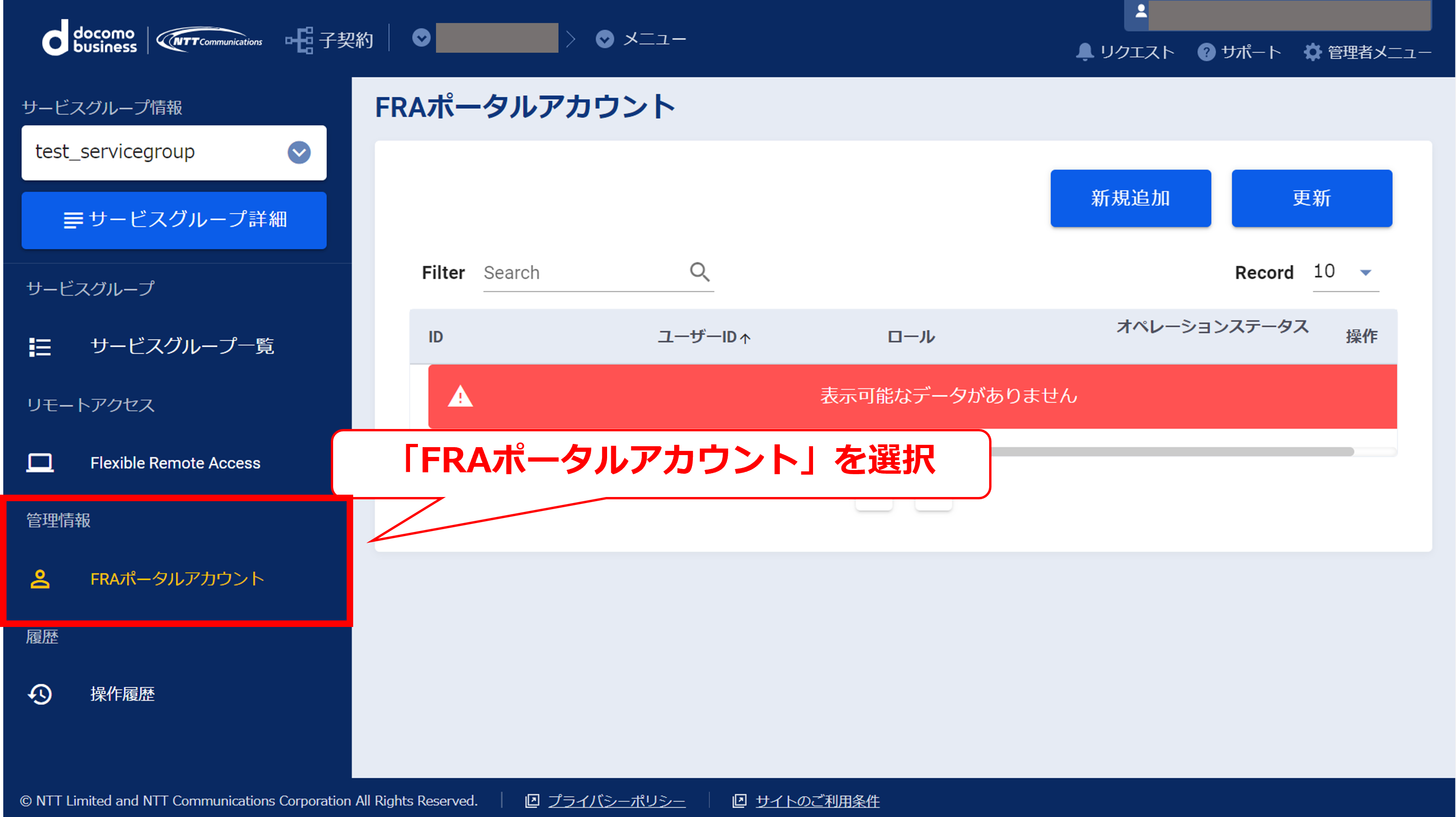1456x817 pixels.
Task: Click サービスグループ詳細 button
Action: [x=173, y=220]
